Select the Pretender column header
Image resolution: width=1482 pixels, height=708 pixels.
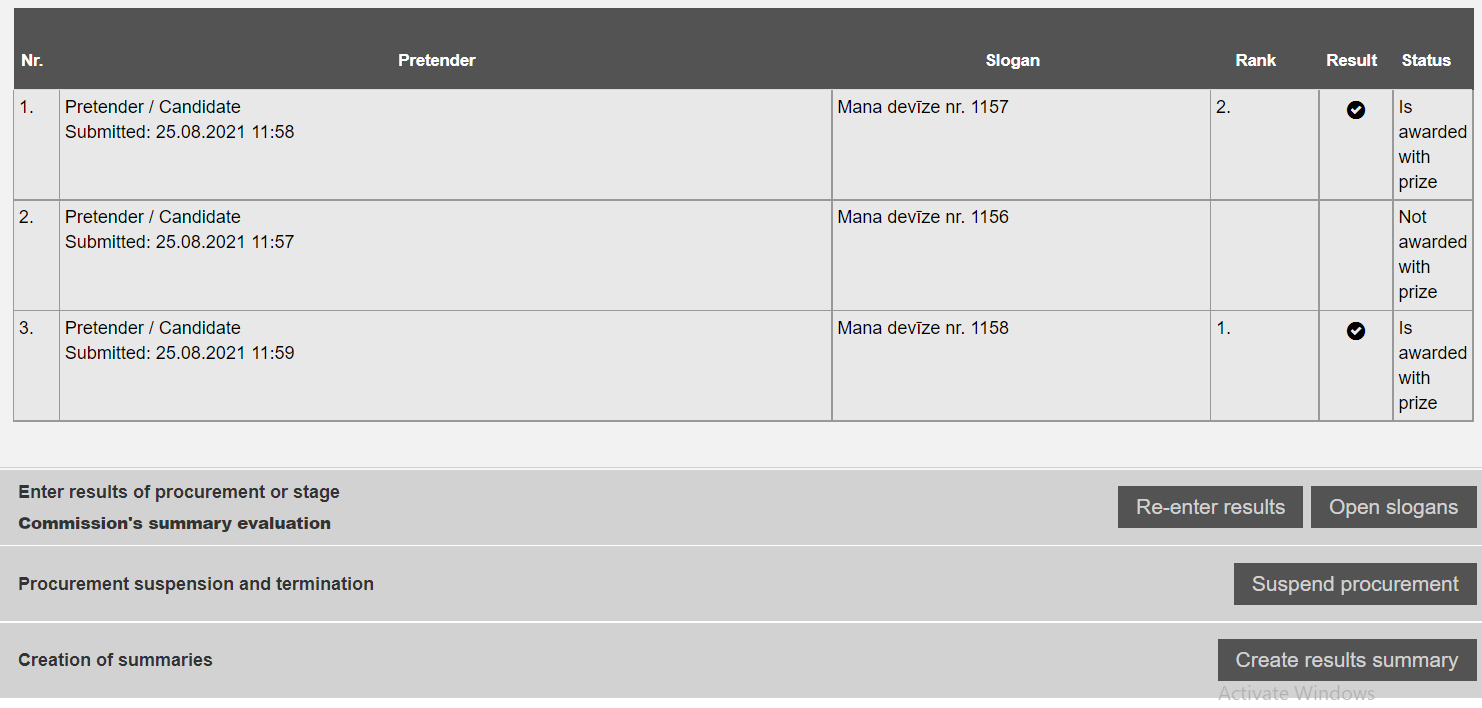tap(436, 61)
